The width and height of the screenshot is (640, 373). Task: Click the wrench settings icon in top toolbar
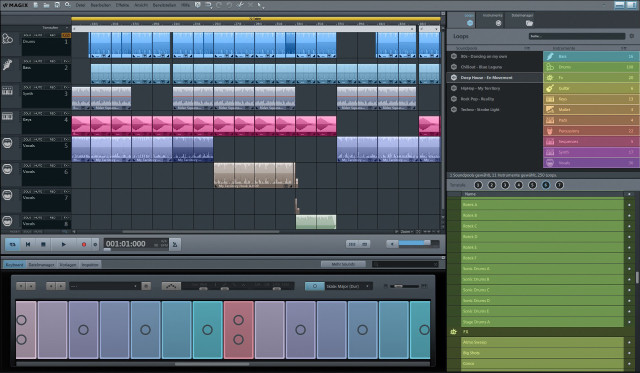coord(240,5)
